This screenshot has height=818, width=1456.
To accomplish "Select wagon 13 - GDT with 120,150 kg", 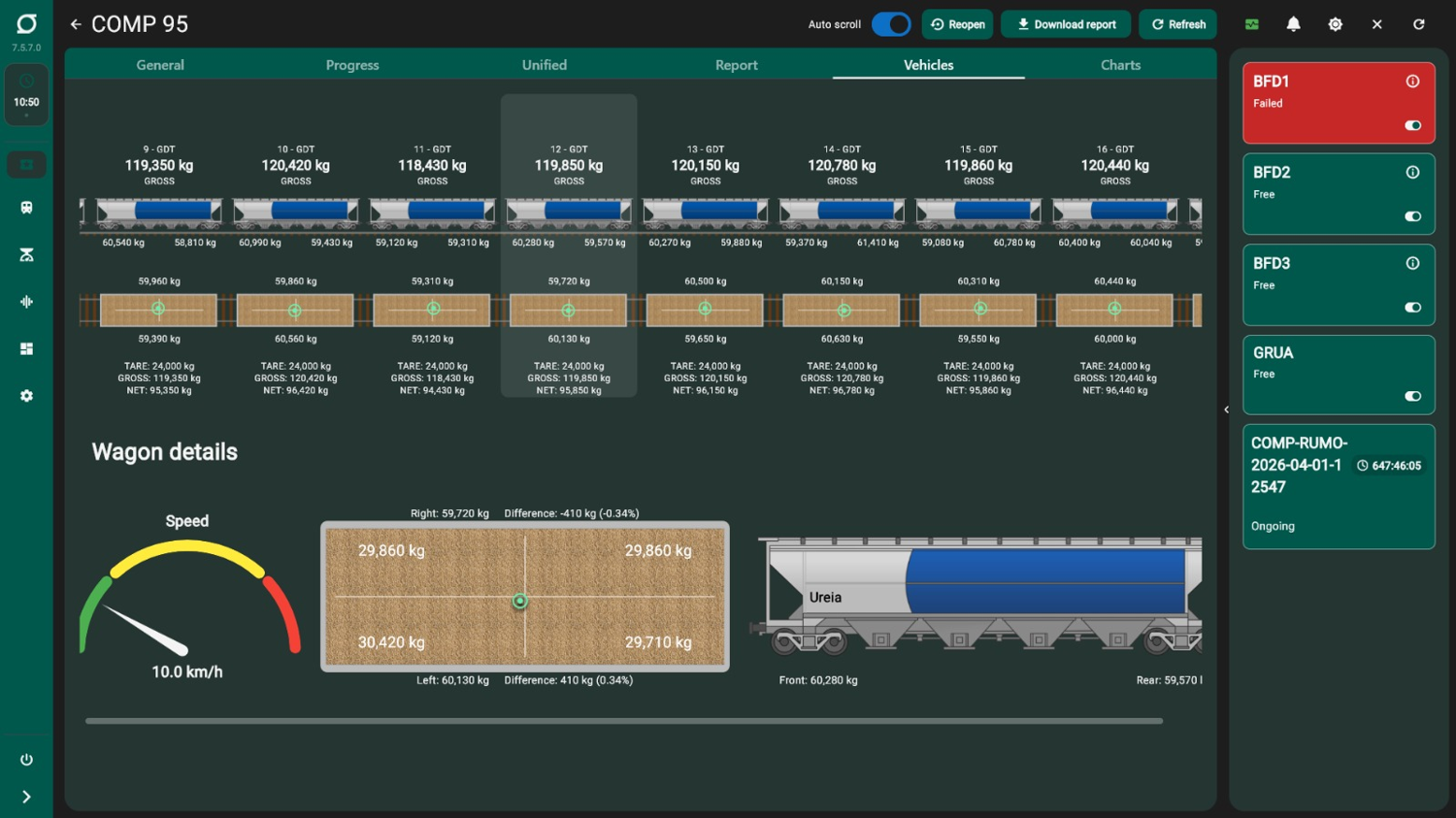I will click(706, 245).
